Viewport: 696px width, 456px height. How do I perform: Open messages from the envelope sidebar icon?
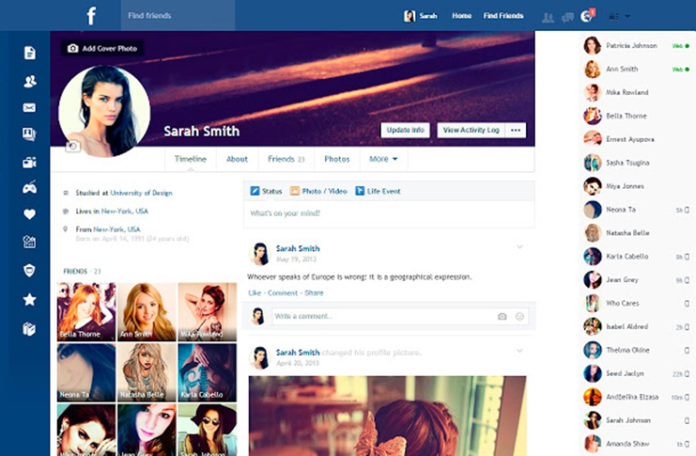(30, 108)
